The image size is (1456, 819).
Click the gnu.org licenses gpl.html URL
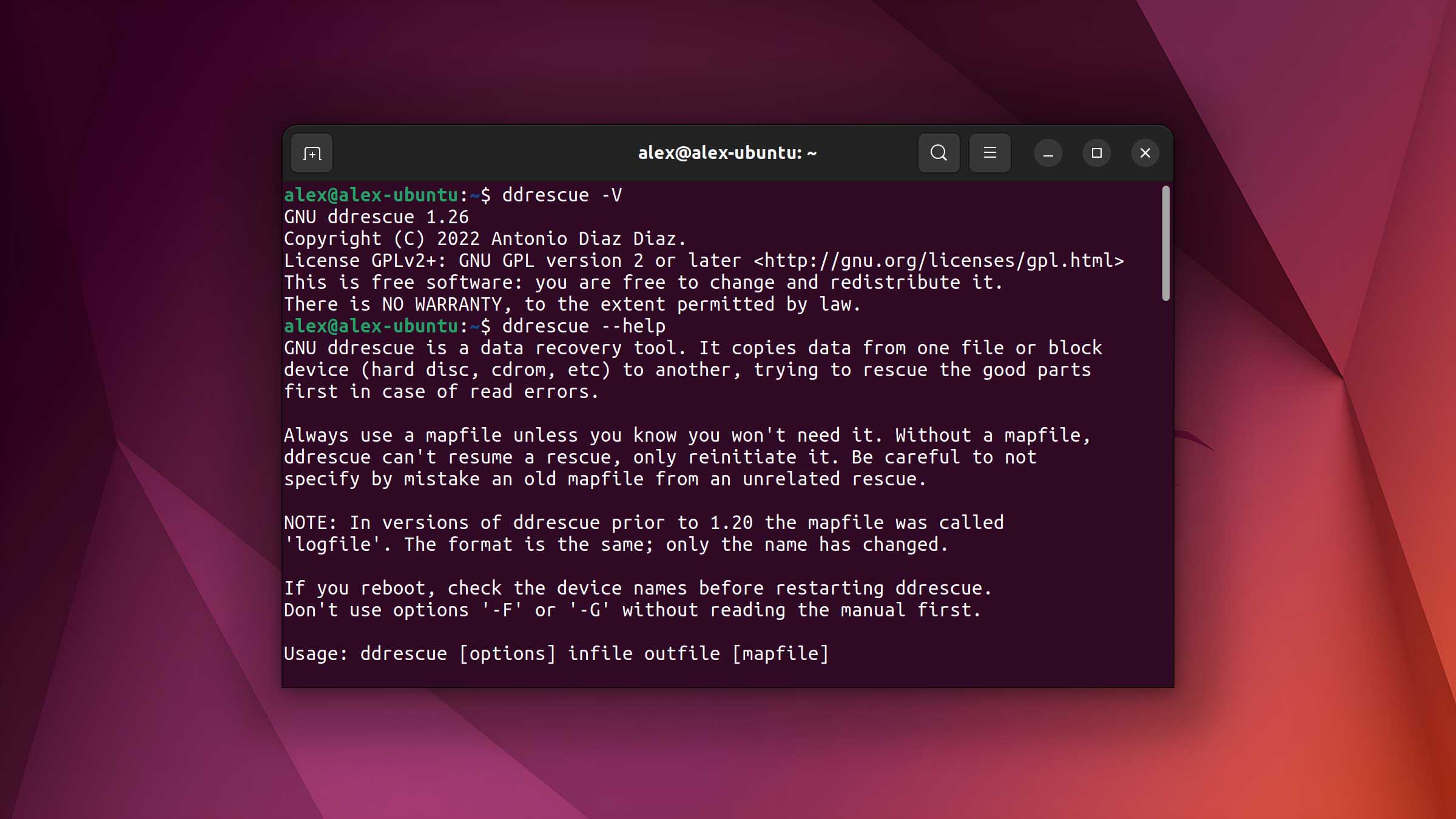pyautogui.click(x=939, y=261)
